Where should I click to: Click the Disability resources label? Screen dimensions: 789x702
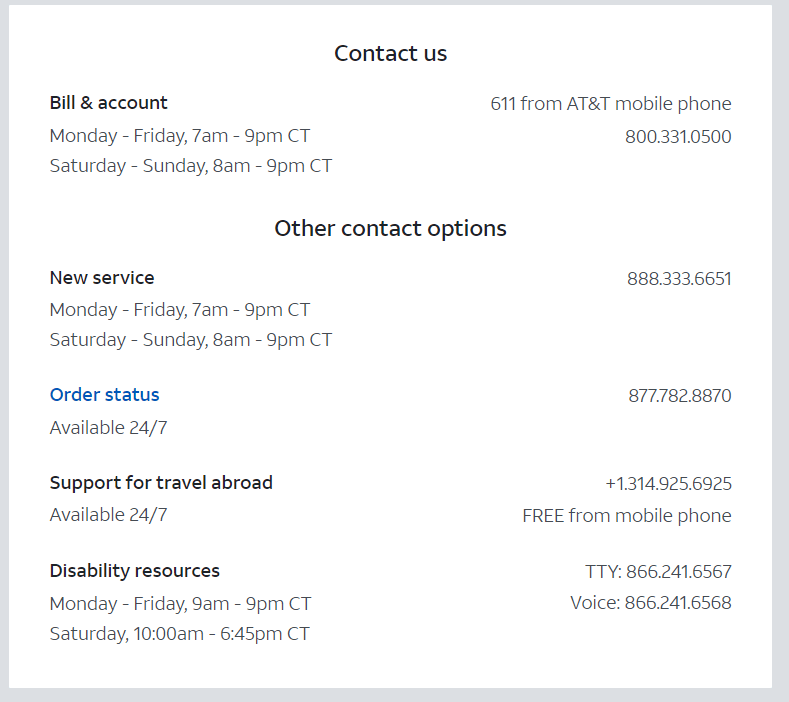[x=134, y=571]
